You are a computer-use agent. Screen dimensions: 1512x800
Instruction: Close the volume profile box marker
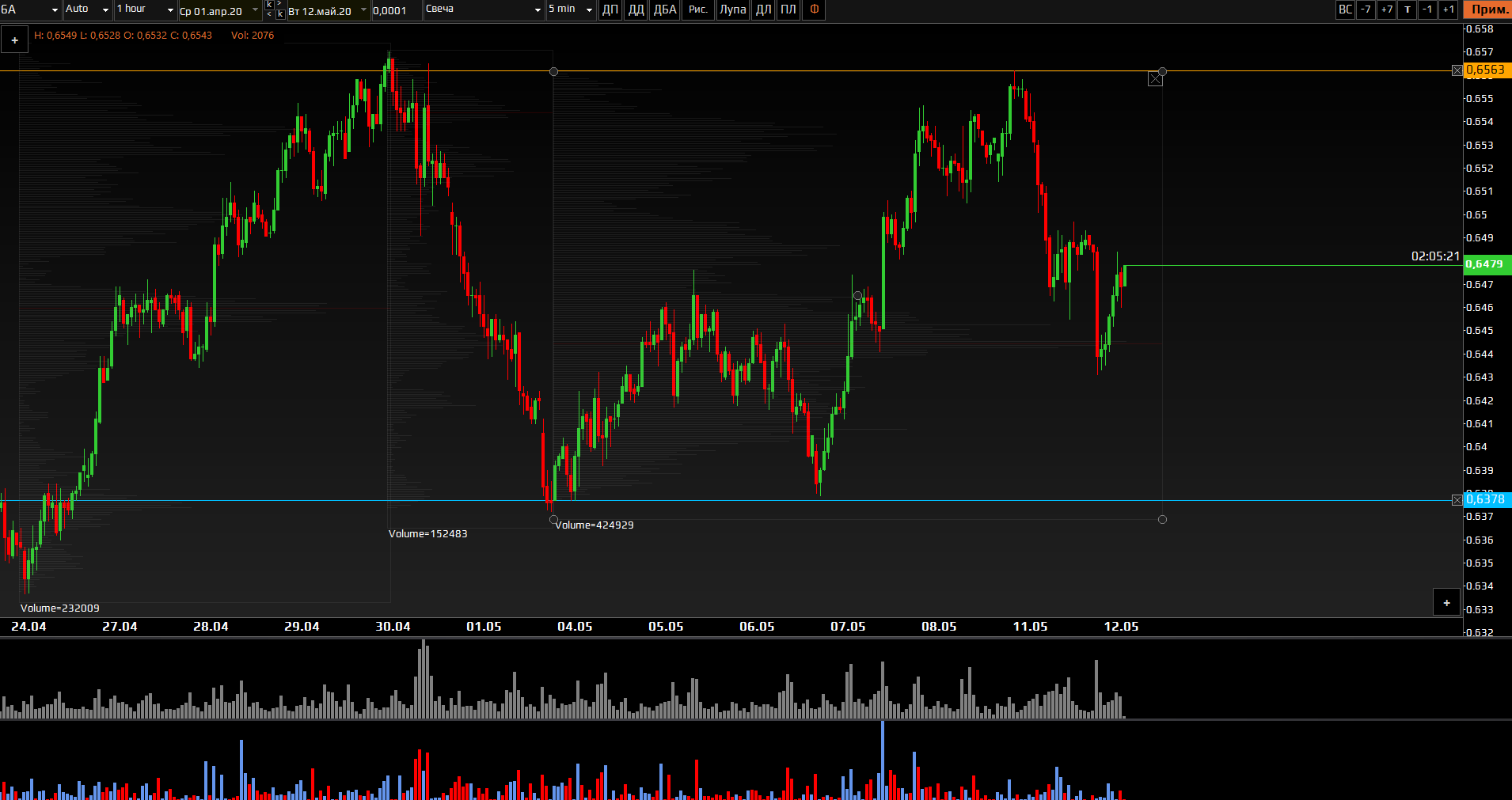(x=1155, y=78)
